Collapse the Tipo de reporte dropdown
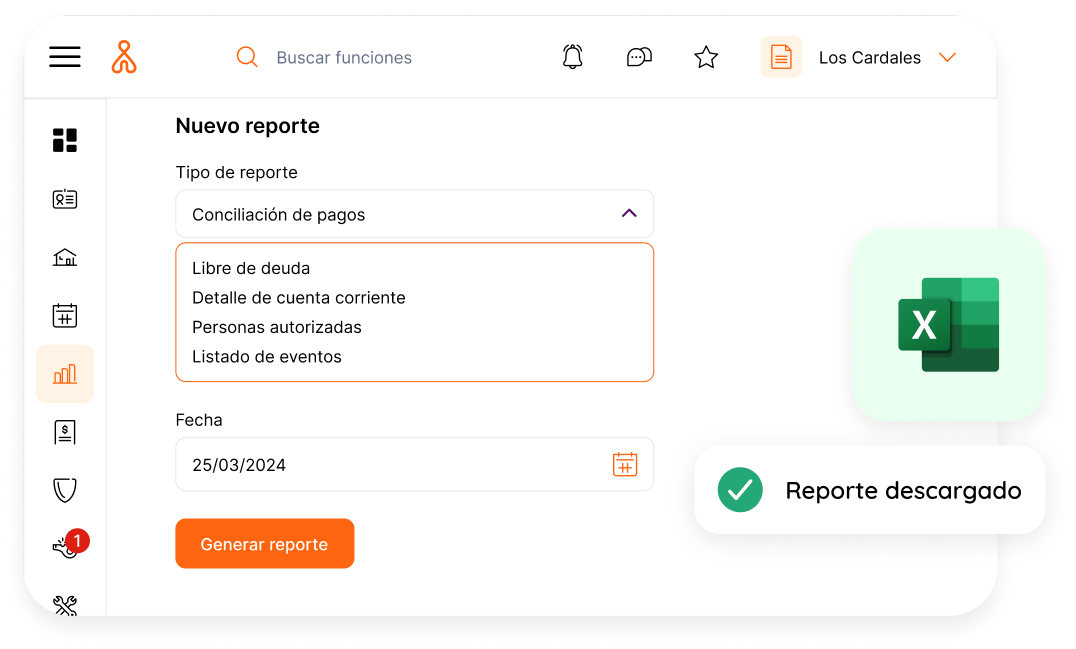This screenshot has width=1076, height=649. (x=629, y=213)
